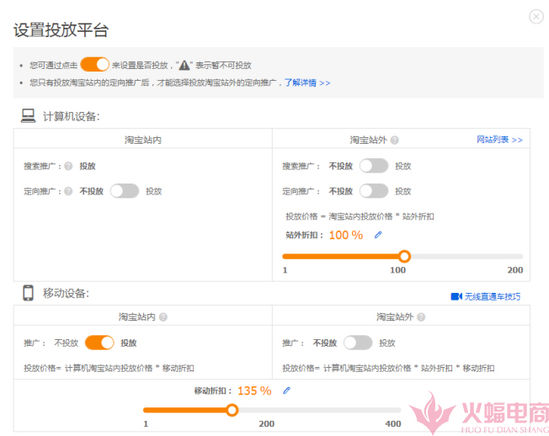The width and height of the screenshot is (549, 436).
Task: Open the 网站列表 >> link
Action: (499, 140)
